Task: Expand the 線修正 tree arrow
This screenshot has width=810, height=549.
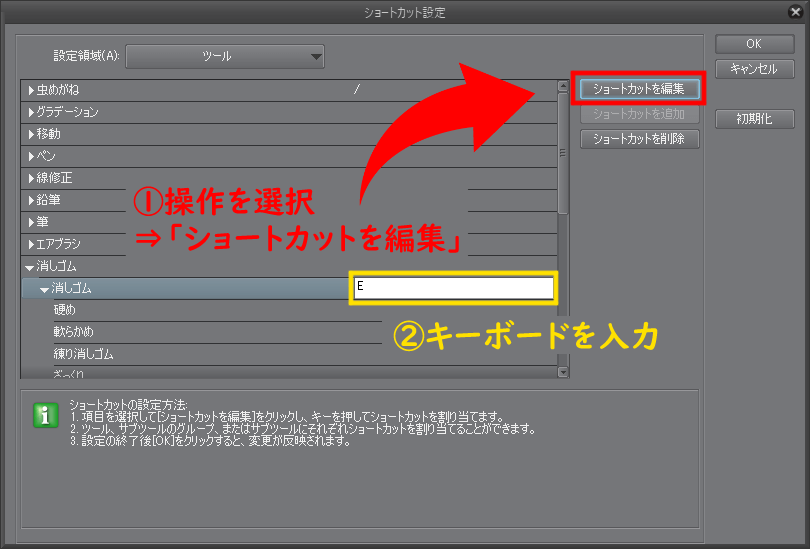Action: pyautogui.click(x=31, y=178)
